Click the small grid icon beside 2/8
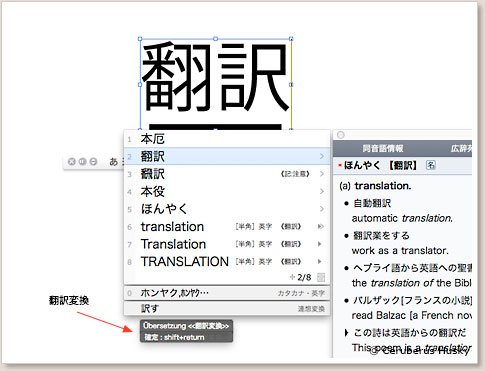This screenshot has width=485, height=371. click(321, 277)
